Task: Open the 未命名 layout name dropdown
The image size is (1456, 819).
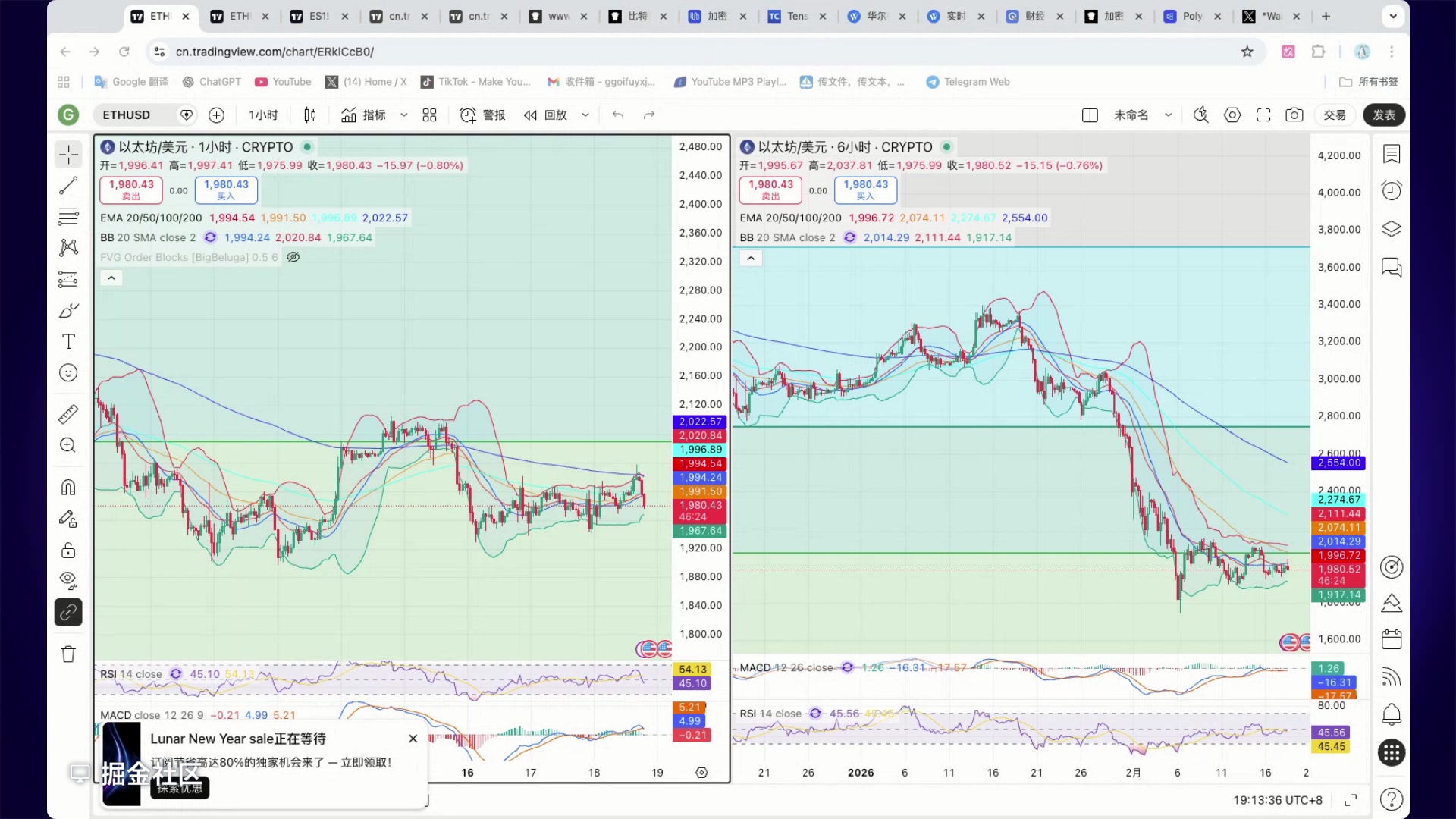Action: 1169,115
